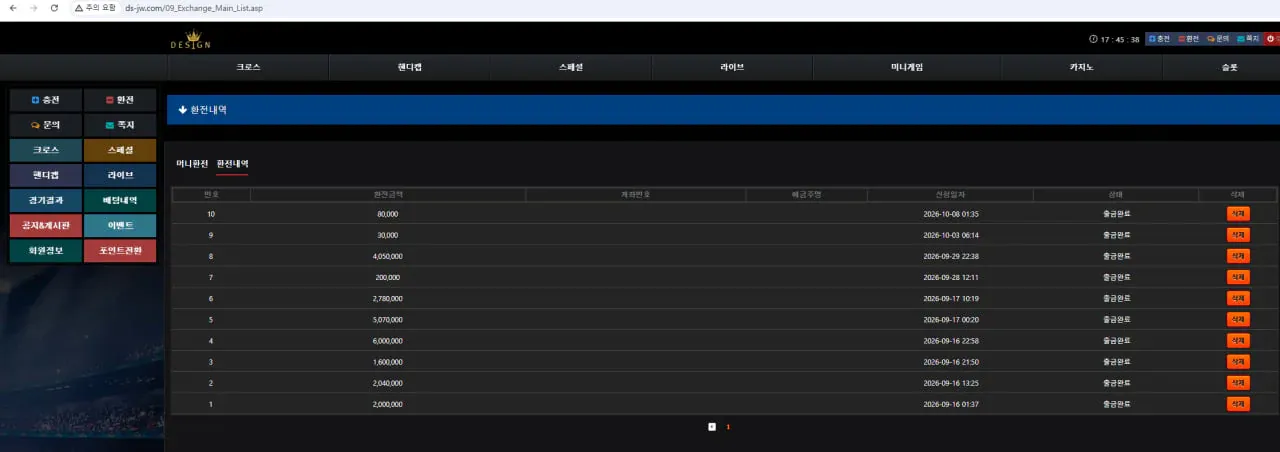Click the date 2026-09-29 22:38
This screenshot has width=1280, height=452.
point(951,256)
